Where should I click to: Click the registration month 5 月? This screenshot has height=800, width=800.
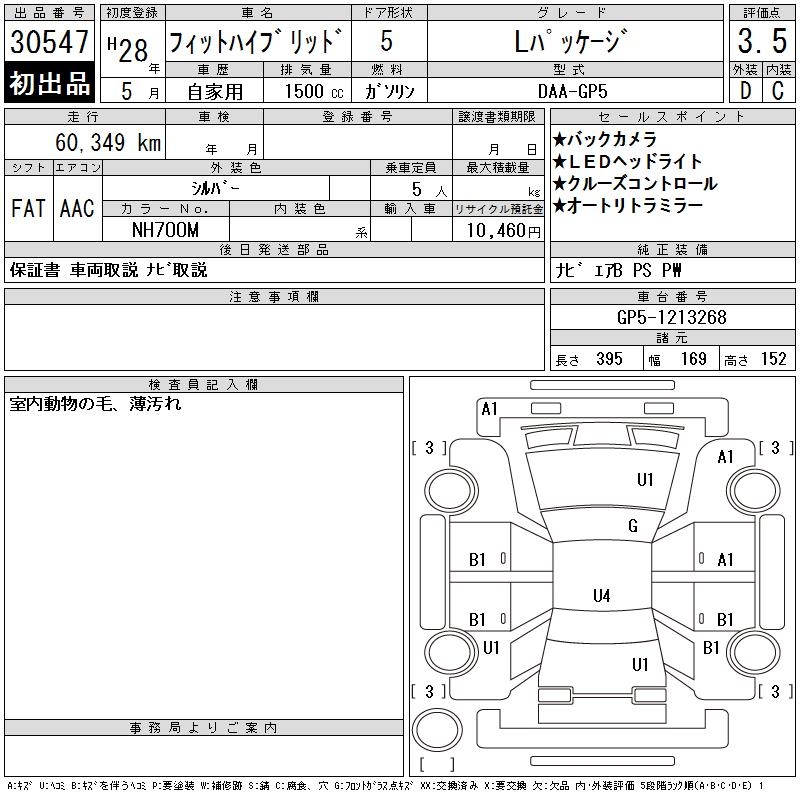coord(139,92)
